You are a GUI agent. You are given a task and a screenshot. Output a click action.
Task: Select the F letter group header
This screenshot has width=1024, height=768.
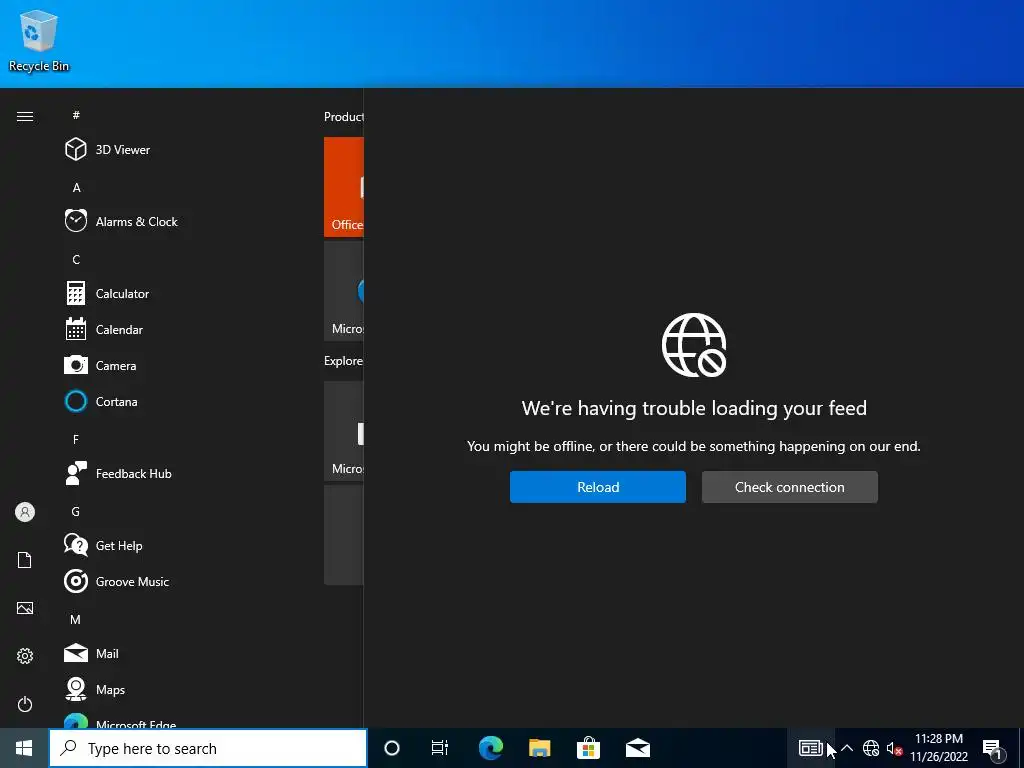click(76, 440)
